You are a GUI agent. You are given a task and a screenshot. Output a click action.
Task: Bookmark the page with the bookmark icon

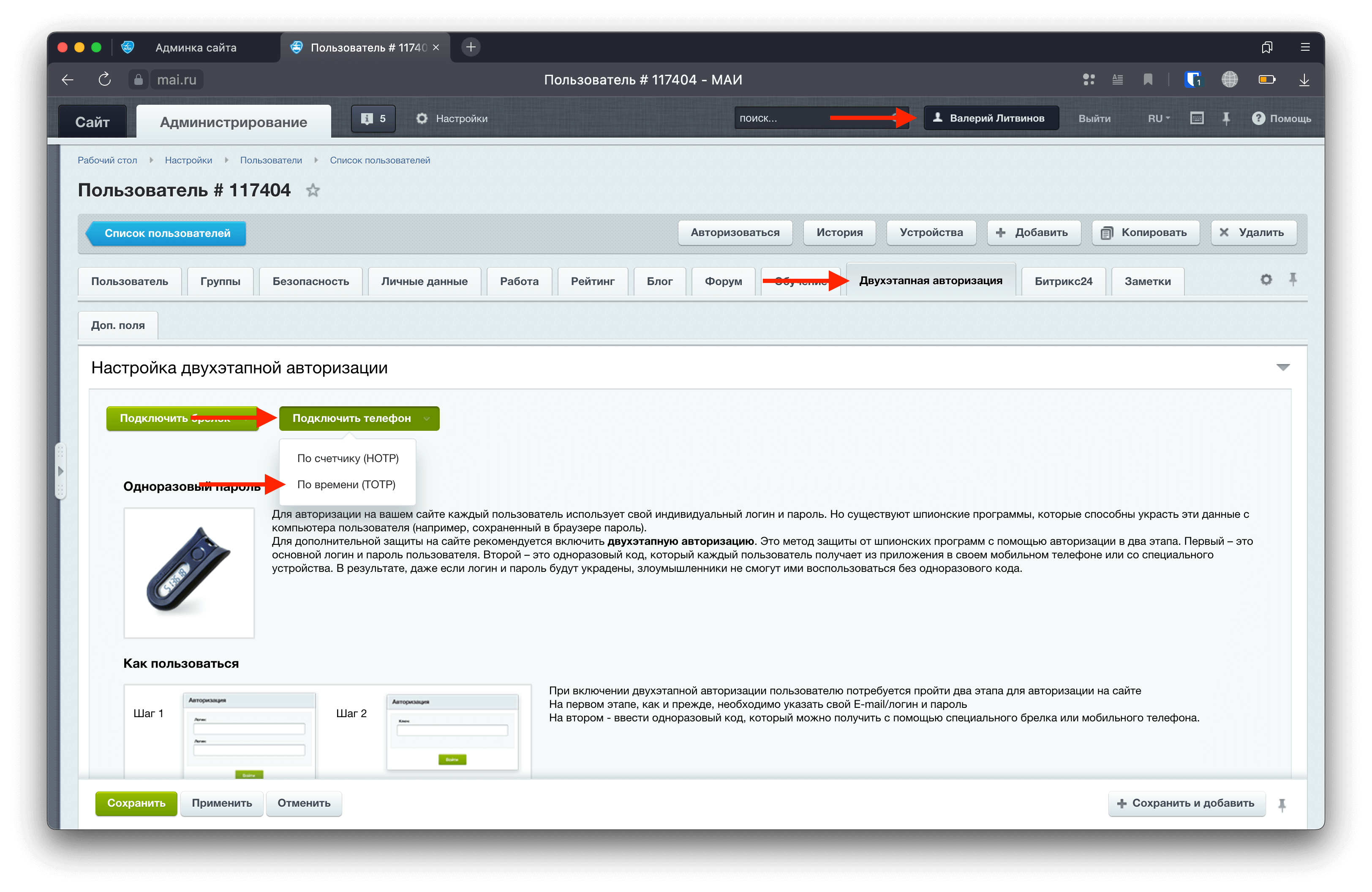(1148, 79)
